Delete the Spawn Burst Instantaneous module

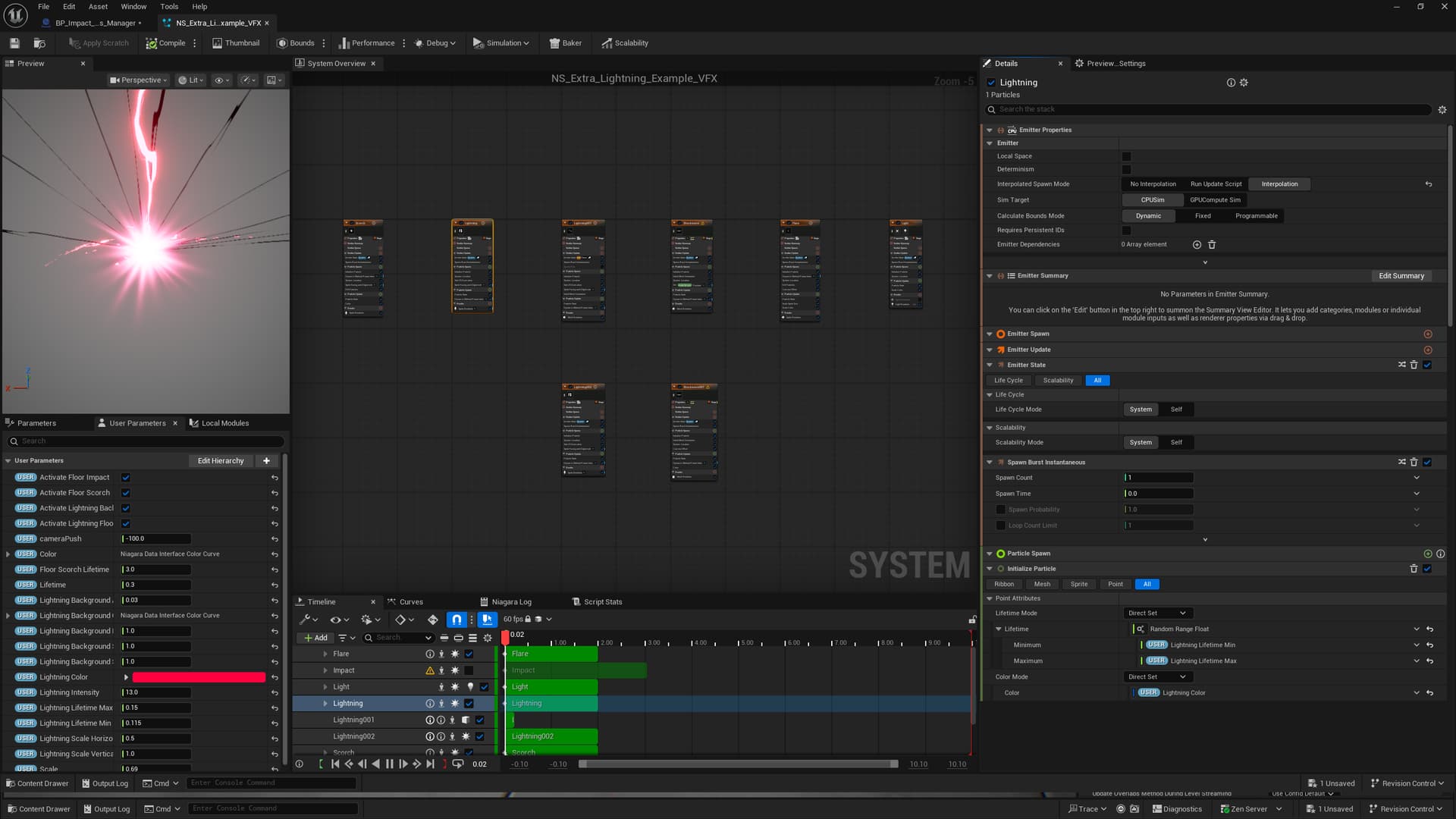point(1414,462)
